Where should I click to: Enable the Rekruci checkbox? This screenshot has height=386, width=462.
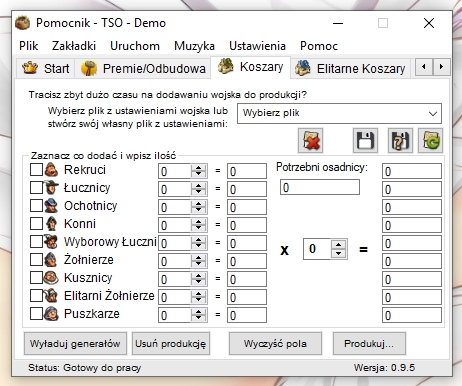click(x=36, y=169)
